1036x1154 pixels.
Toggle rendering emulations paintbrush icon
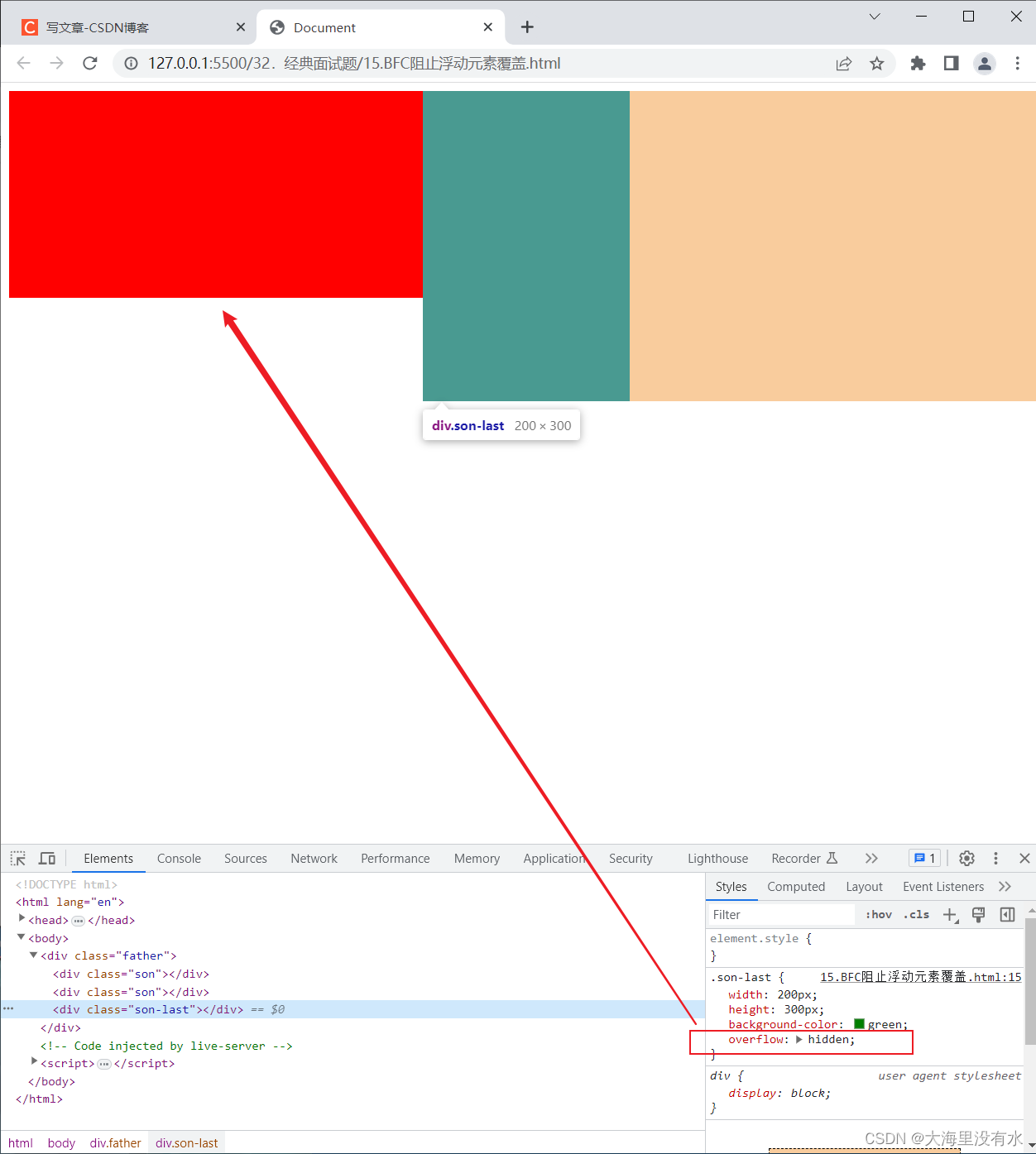(x=978, y=915)
